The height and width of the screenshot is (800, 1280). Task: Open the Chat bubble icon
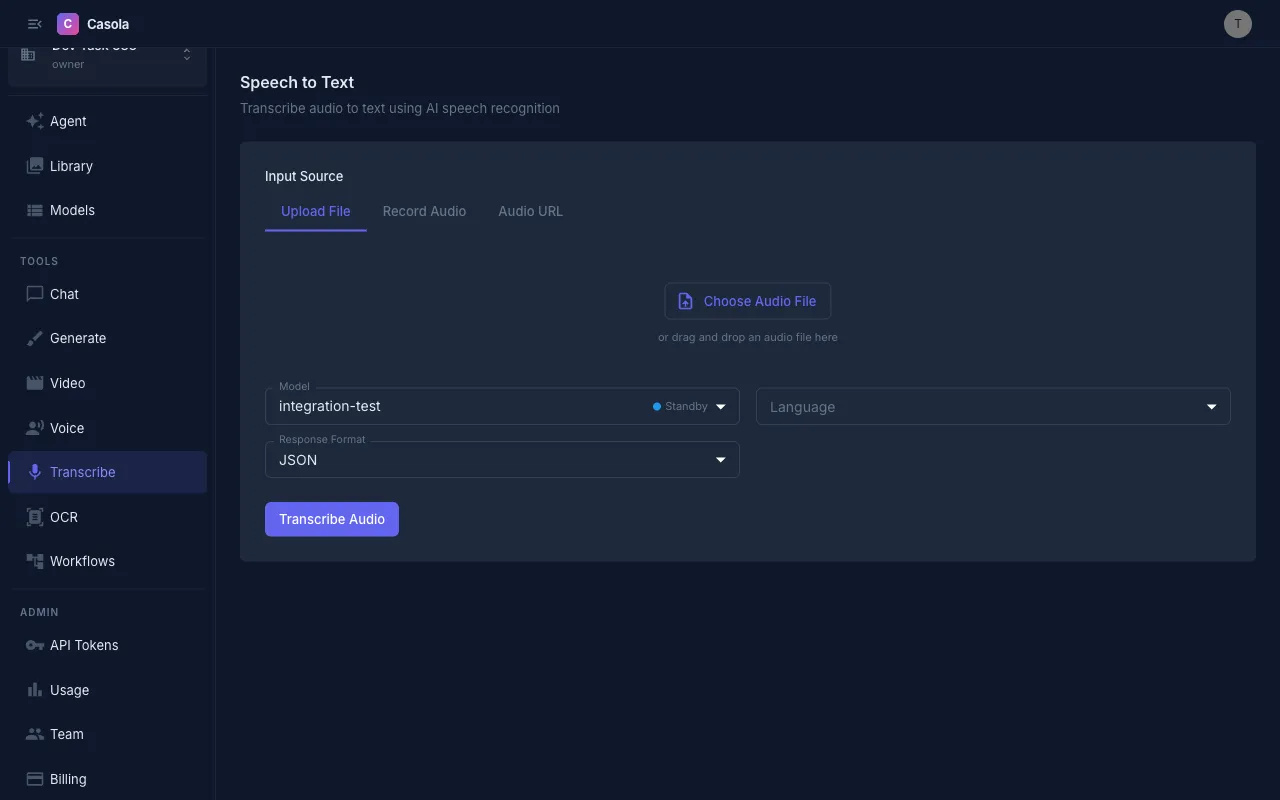[35, 294]
